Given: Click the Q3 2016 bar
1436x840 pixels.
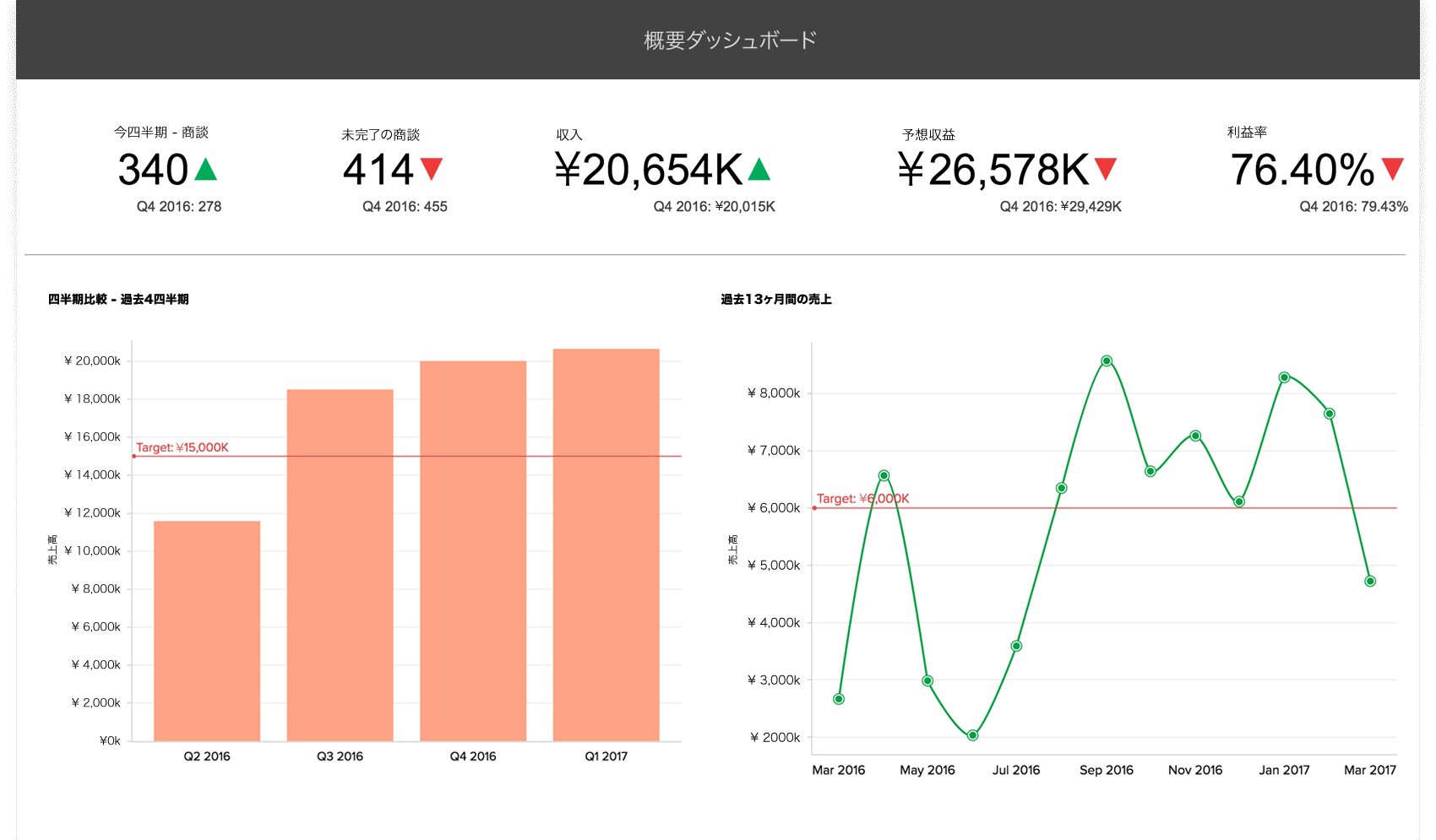Looking at the screenshot, I should point(340,565).
